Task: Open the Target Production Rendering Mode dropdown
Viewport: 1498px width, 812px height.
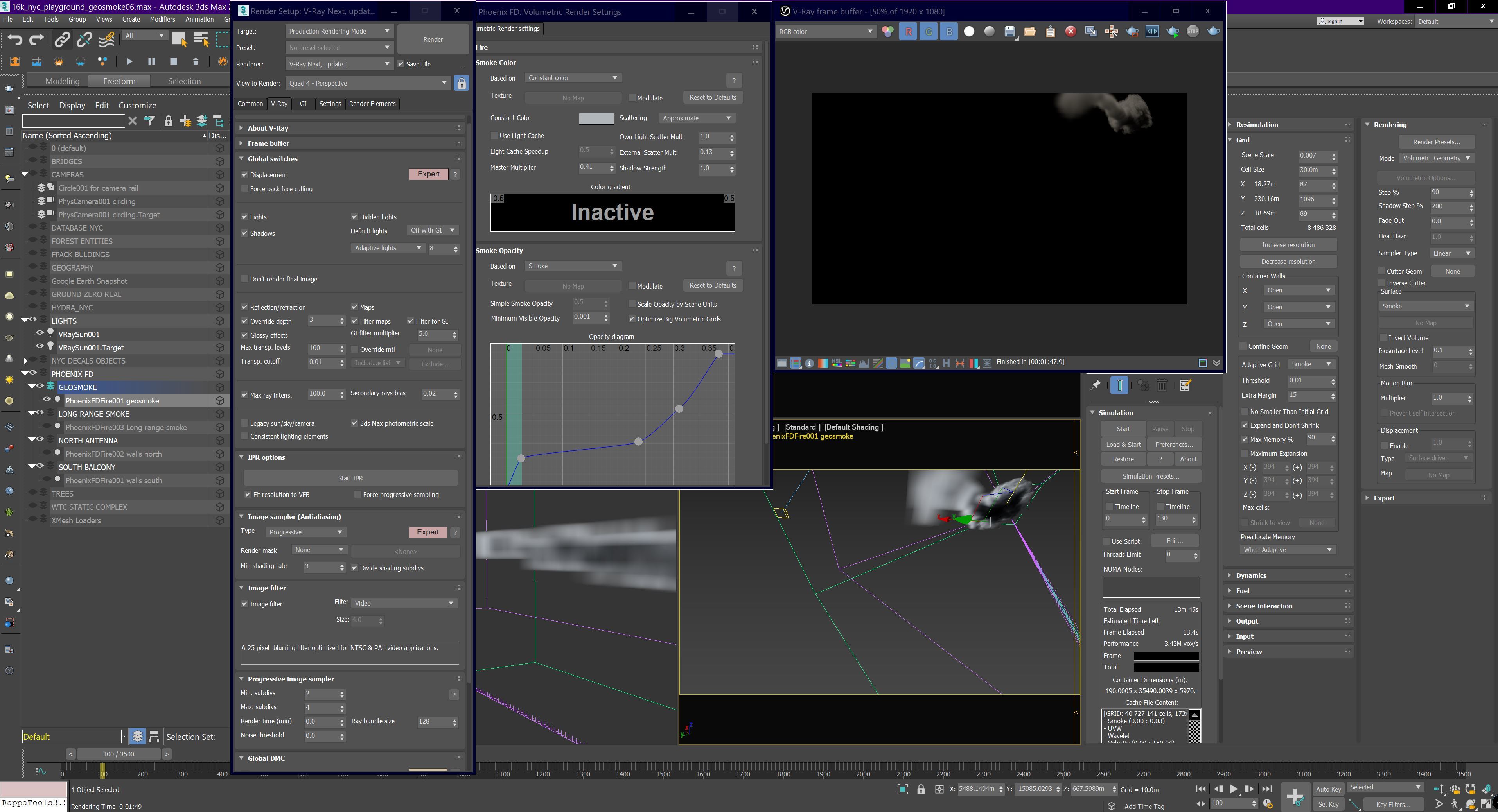Action: click(x=339, y=31)
